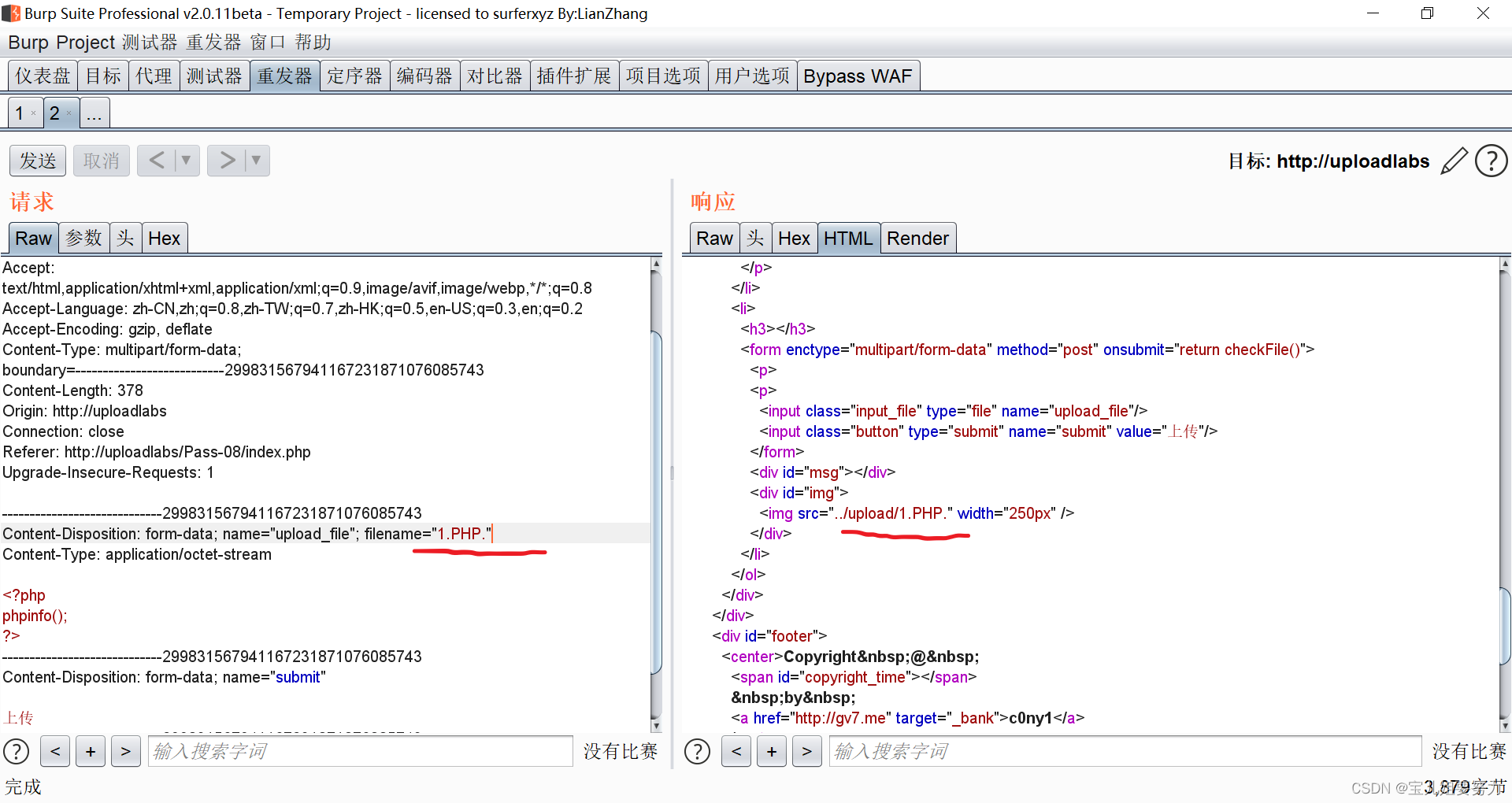The image size is (1512, 803).
Task: Open history back dropdown arrow
Action: click(187, 161)
